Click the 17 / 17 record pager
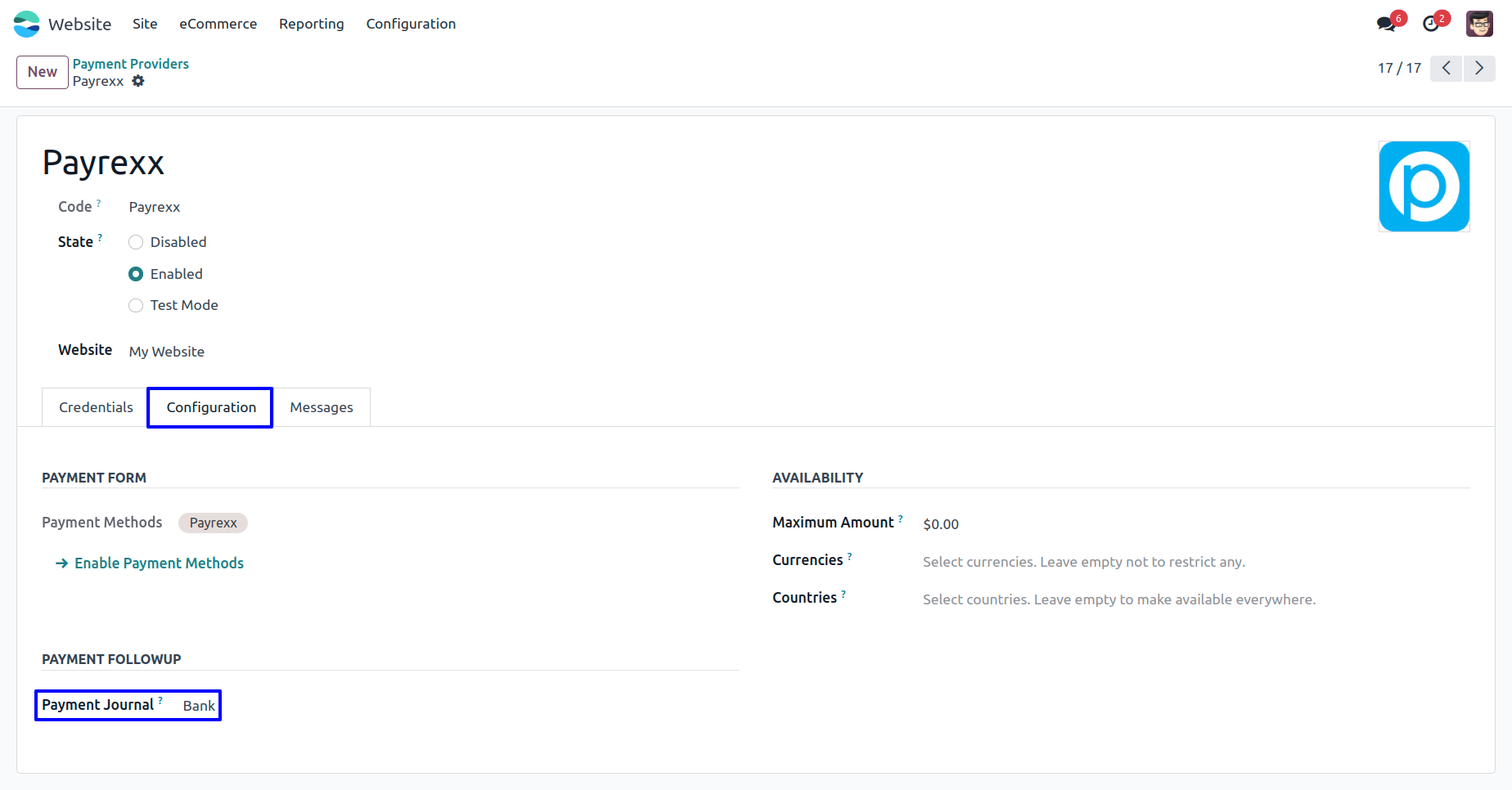Screen dimensions: 1512x790 (x=1399, y=68)
